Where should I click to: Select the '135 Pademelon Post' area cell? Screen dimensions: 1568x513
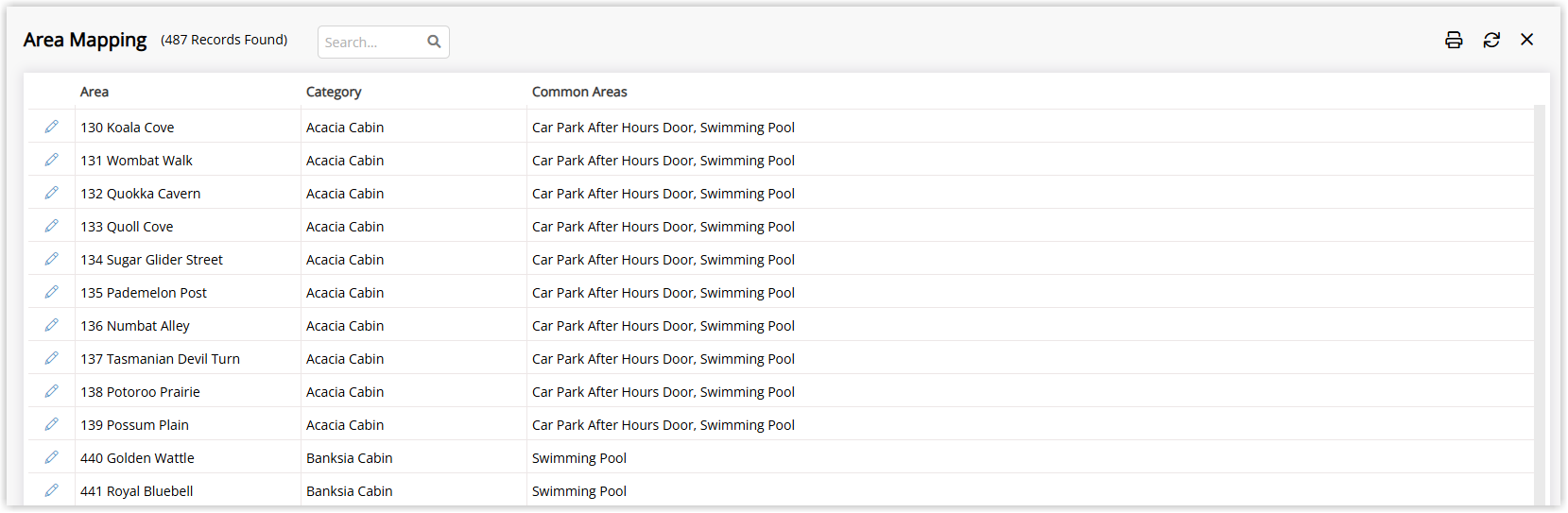tap(188, 292)
